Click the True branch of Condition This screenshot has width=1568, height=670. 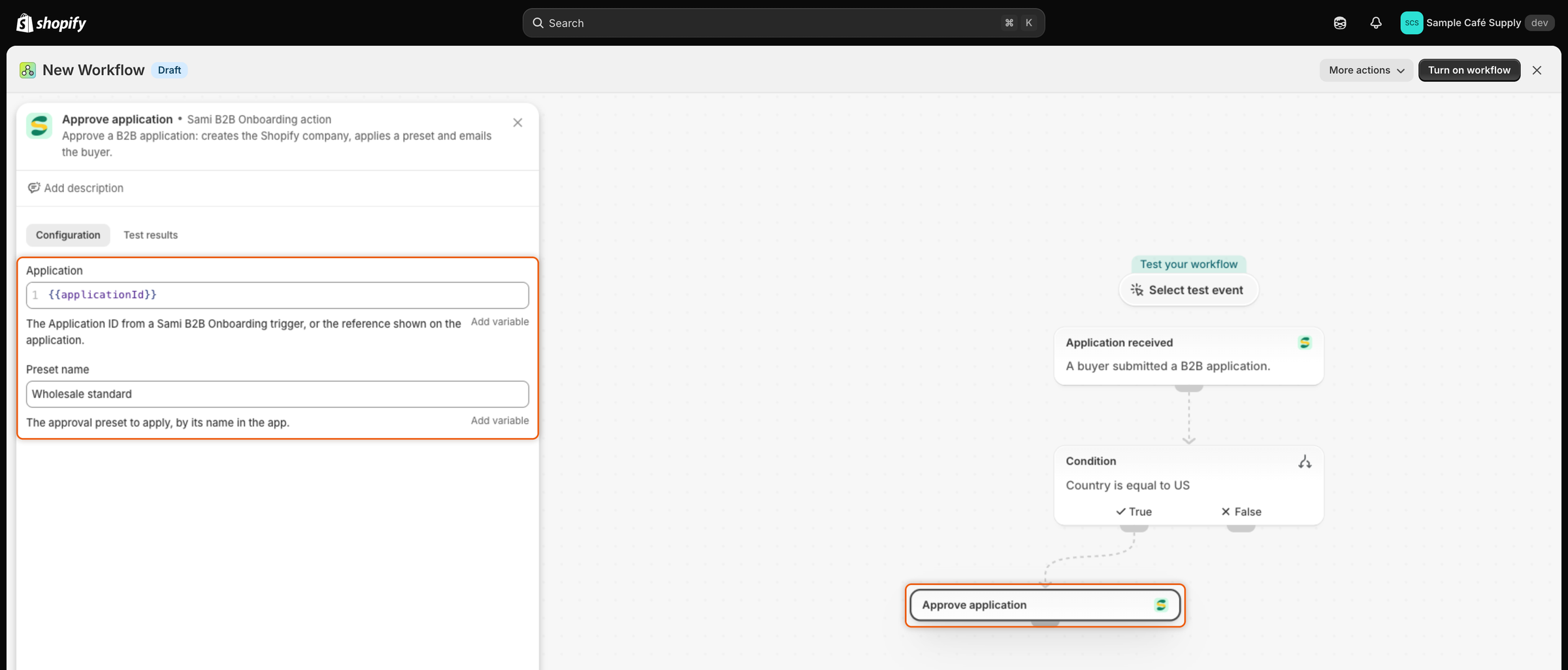[1134, 511]
